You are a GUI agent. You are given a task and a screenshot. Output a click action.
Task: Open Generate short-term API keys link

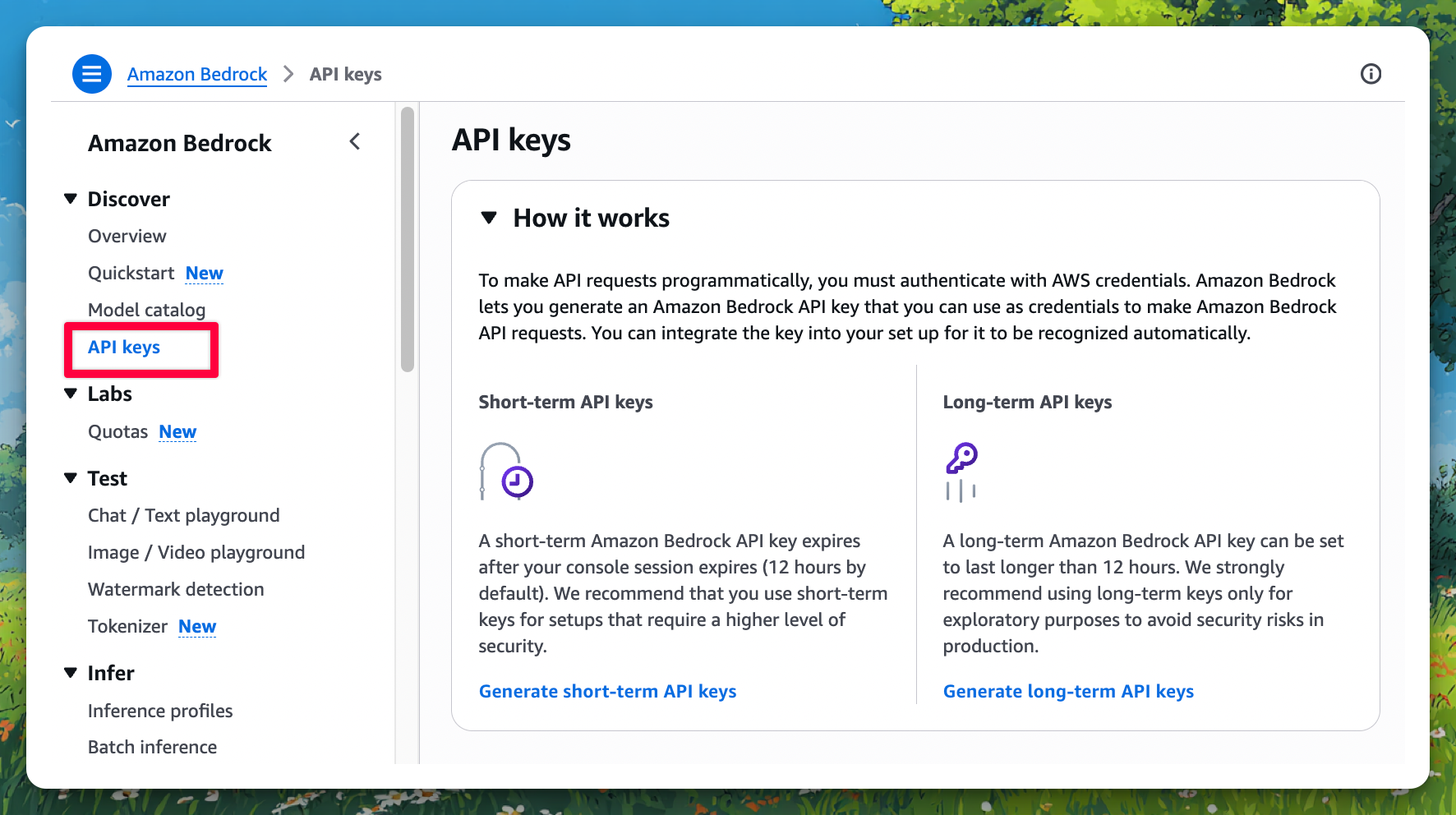point(607,691)
